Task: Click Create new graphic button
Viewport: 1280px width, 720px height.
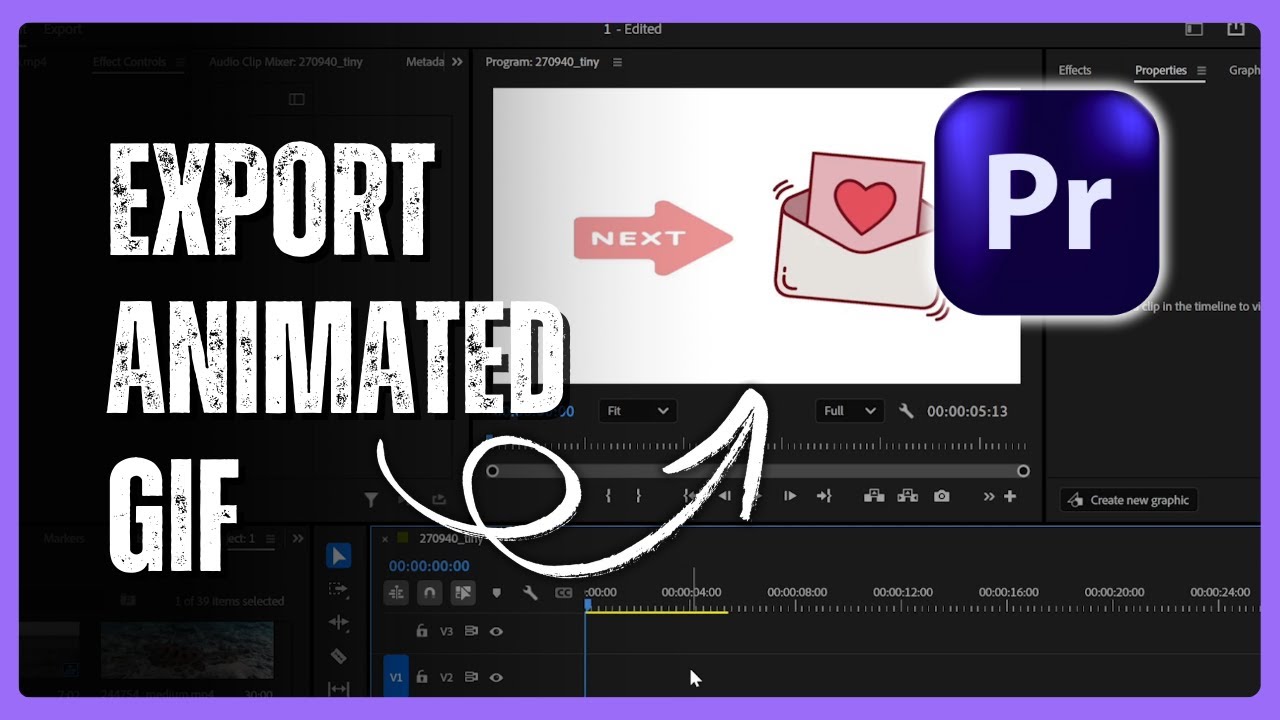Action: (x=1129, y=500)
